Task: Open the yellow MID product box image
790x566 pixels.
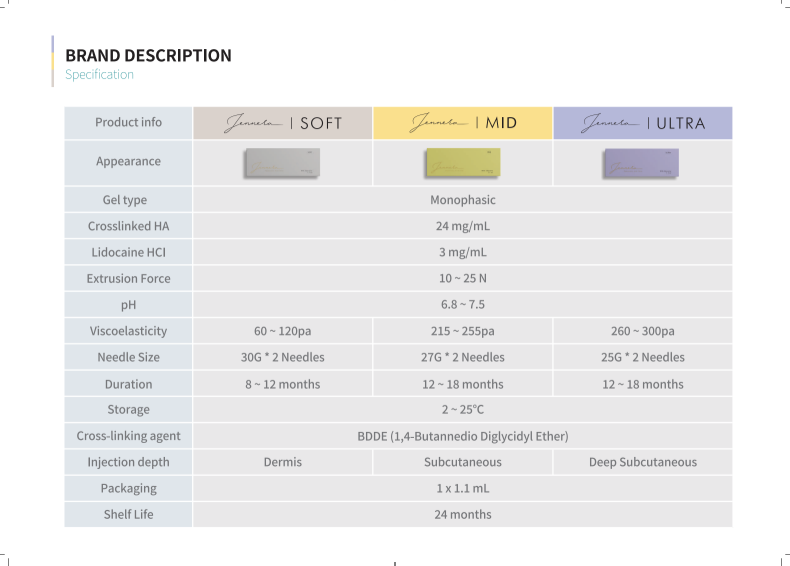Action: click(x=463, y=162)
